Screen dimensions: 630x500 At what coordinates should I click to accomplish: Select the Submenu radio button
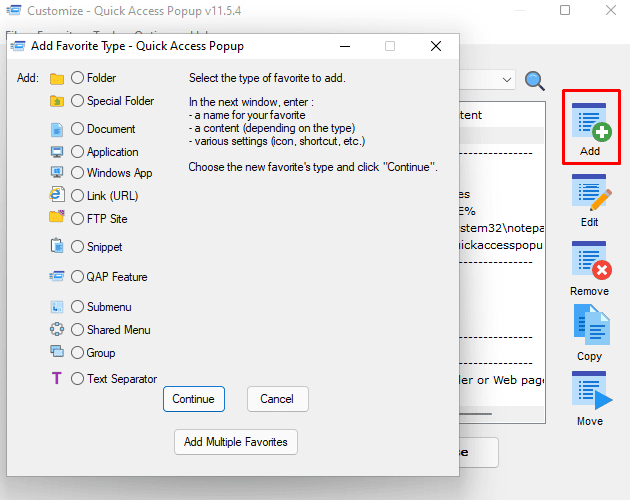click(x=77, y=307)
